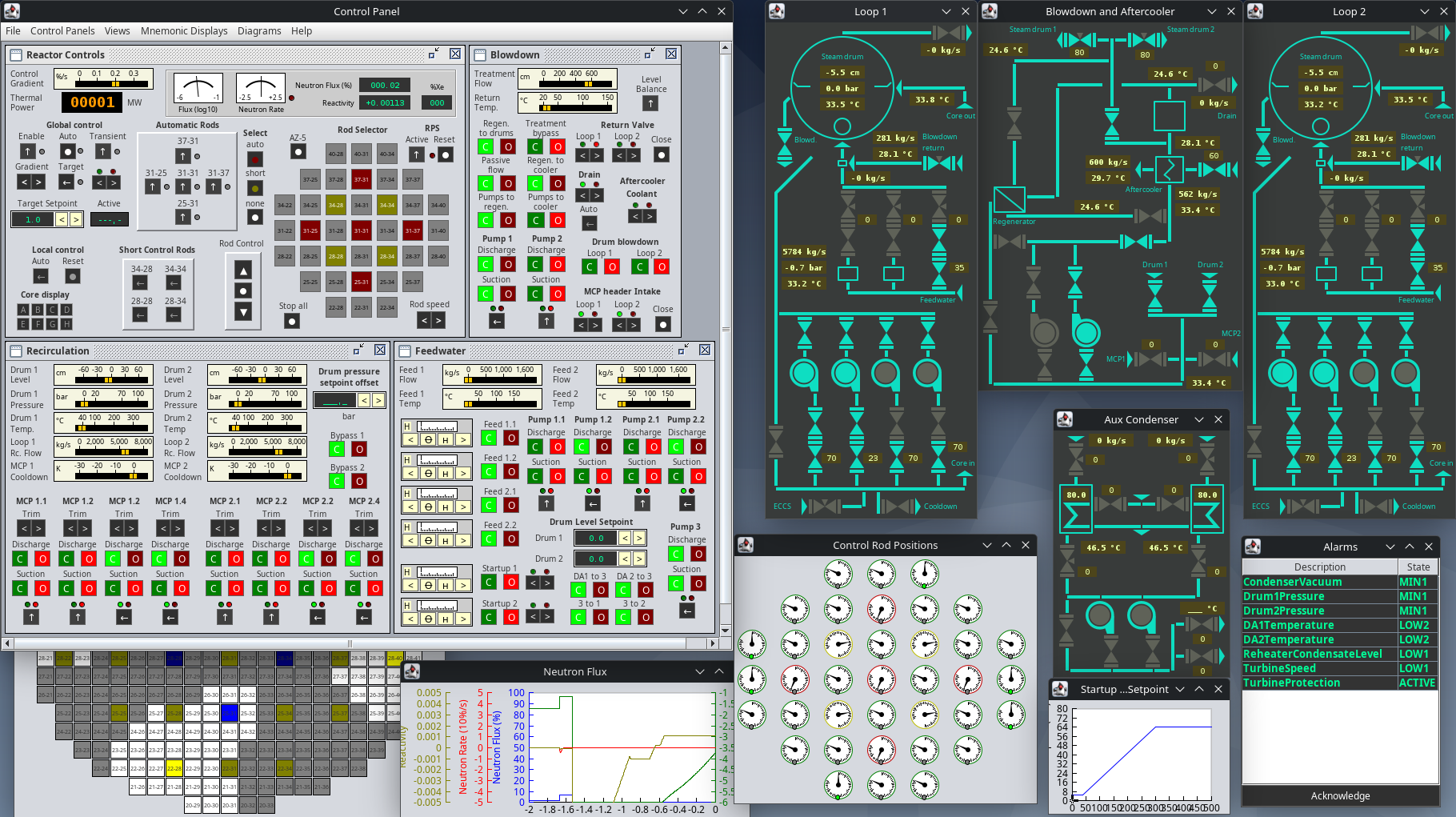Click the Acknowledge alarms button
The height and width of the screenshot is (817, 1456).
(1340, 796)
